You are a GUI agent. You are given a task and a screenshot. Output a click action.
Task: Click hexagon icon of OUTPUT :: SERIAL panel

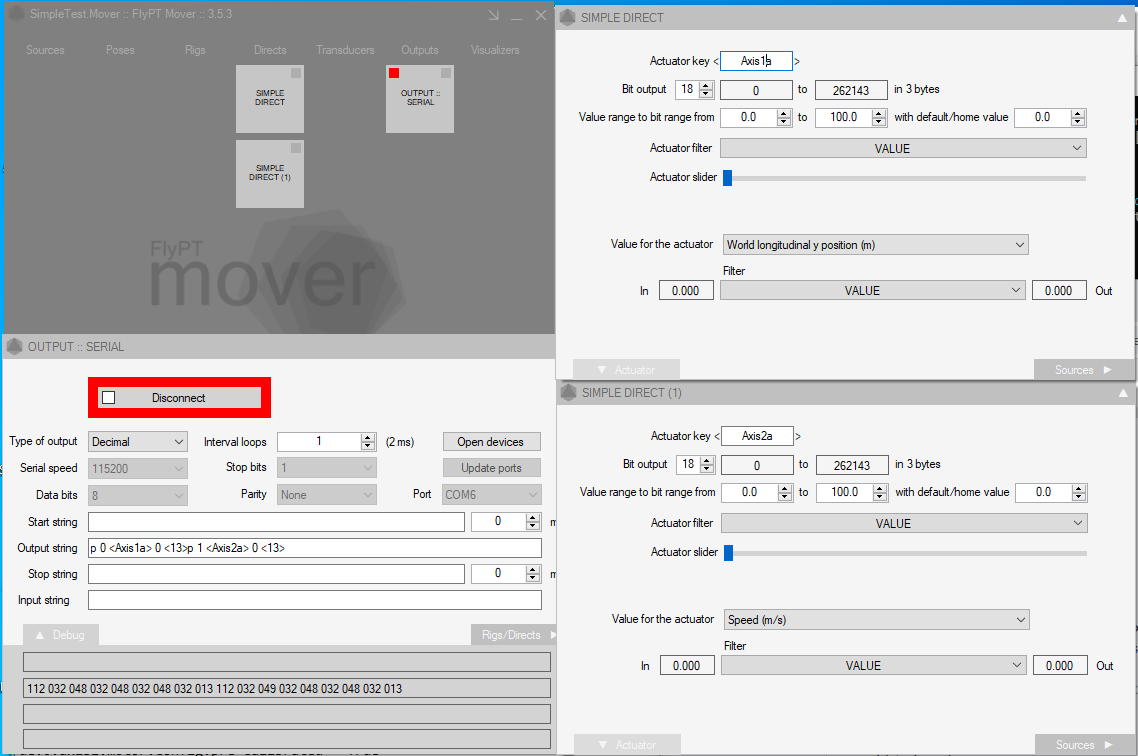coord(14,347)
